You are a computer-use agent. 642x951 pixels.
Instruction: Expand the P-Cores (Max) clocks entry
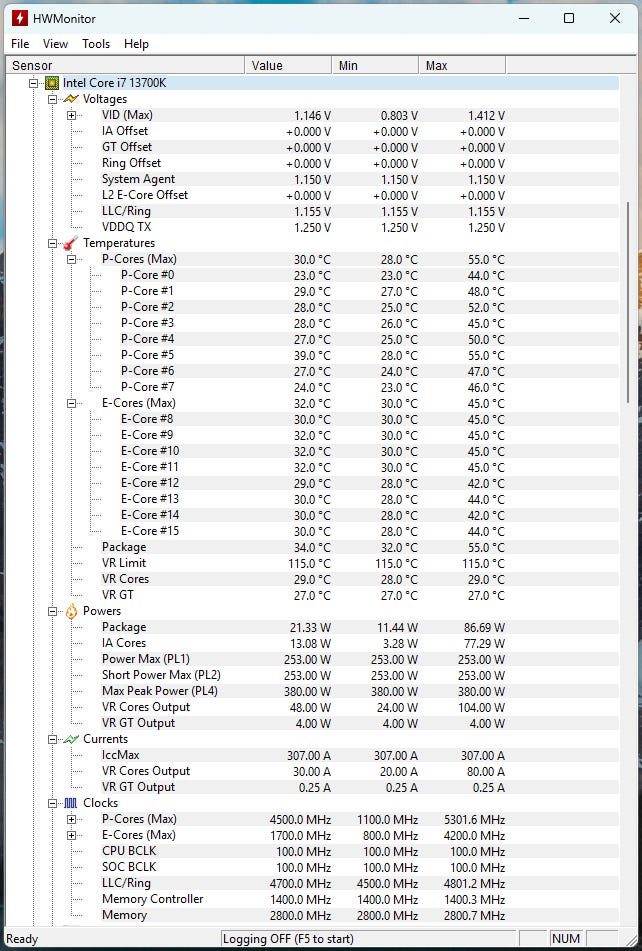(x=72, y=819)
